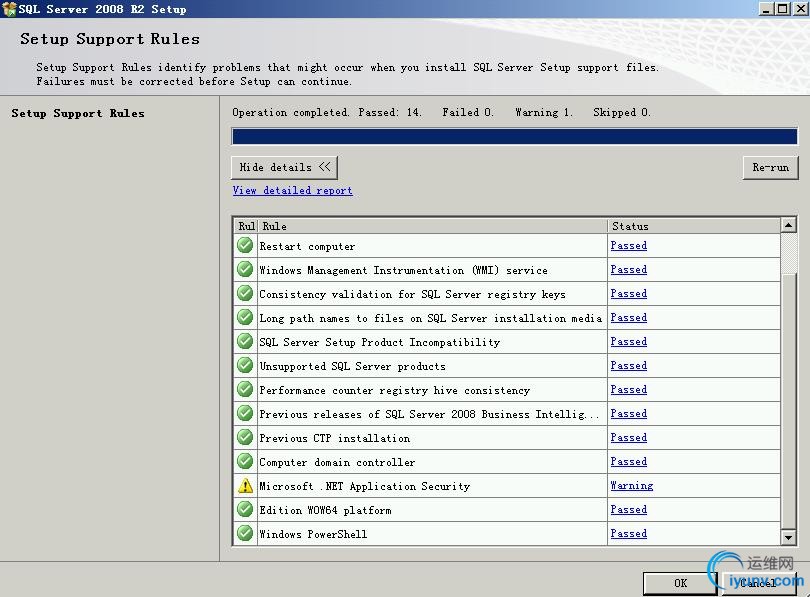The height and width of the screenshot is (597, 810).
Task: Open Passed link for WMI service rule
Action: point(628,270)
